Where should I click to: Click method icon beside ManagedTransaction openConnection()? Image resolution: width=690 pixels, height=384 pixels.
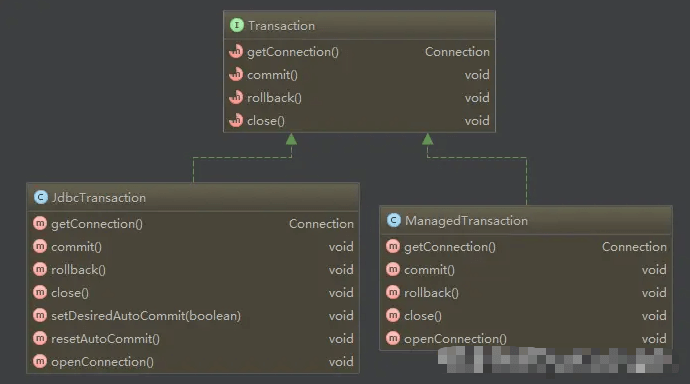coord(393,338)
